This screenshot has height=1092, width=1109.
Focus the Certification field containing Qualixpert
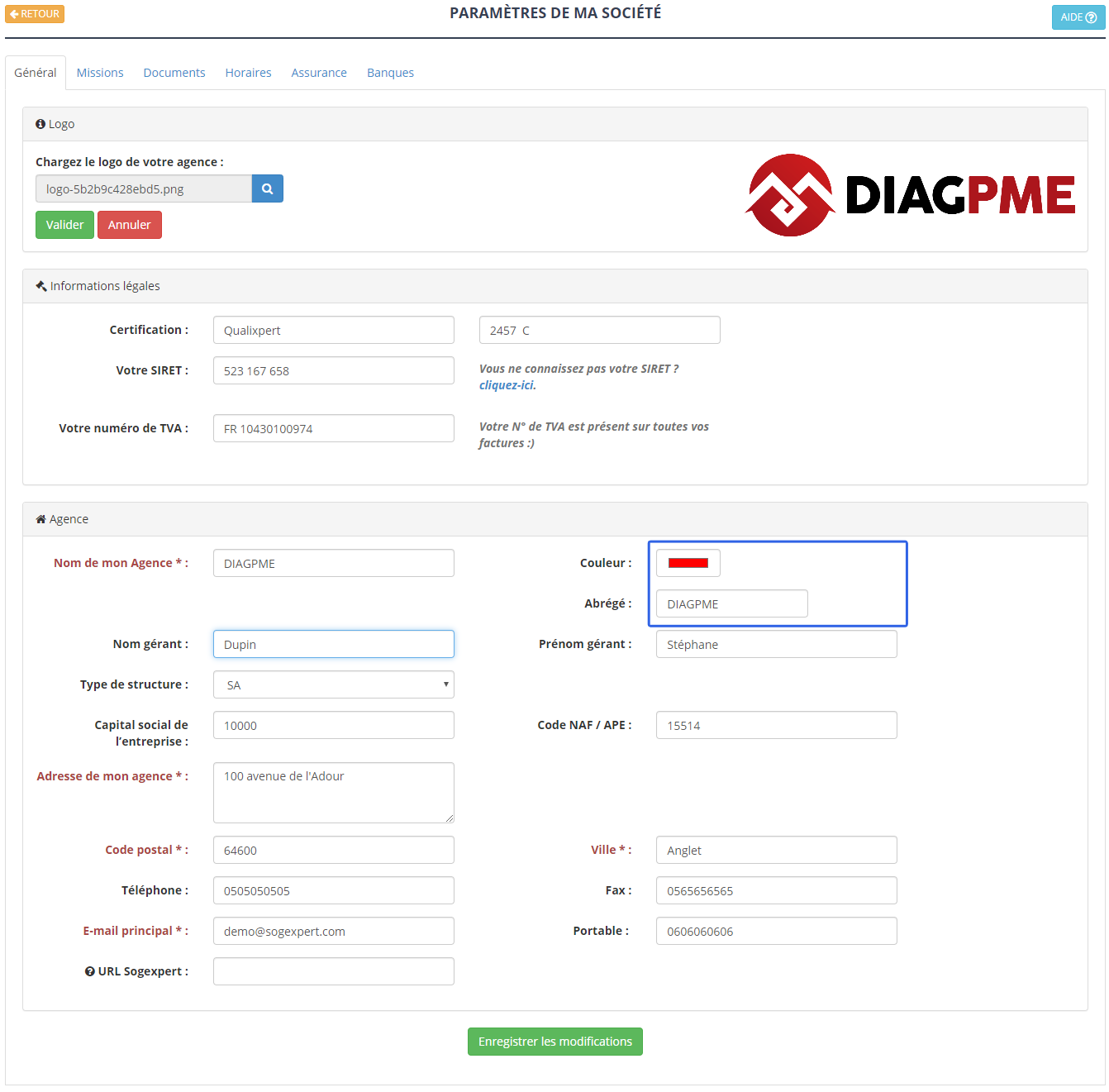(x=334, y=330)
